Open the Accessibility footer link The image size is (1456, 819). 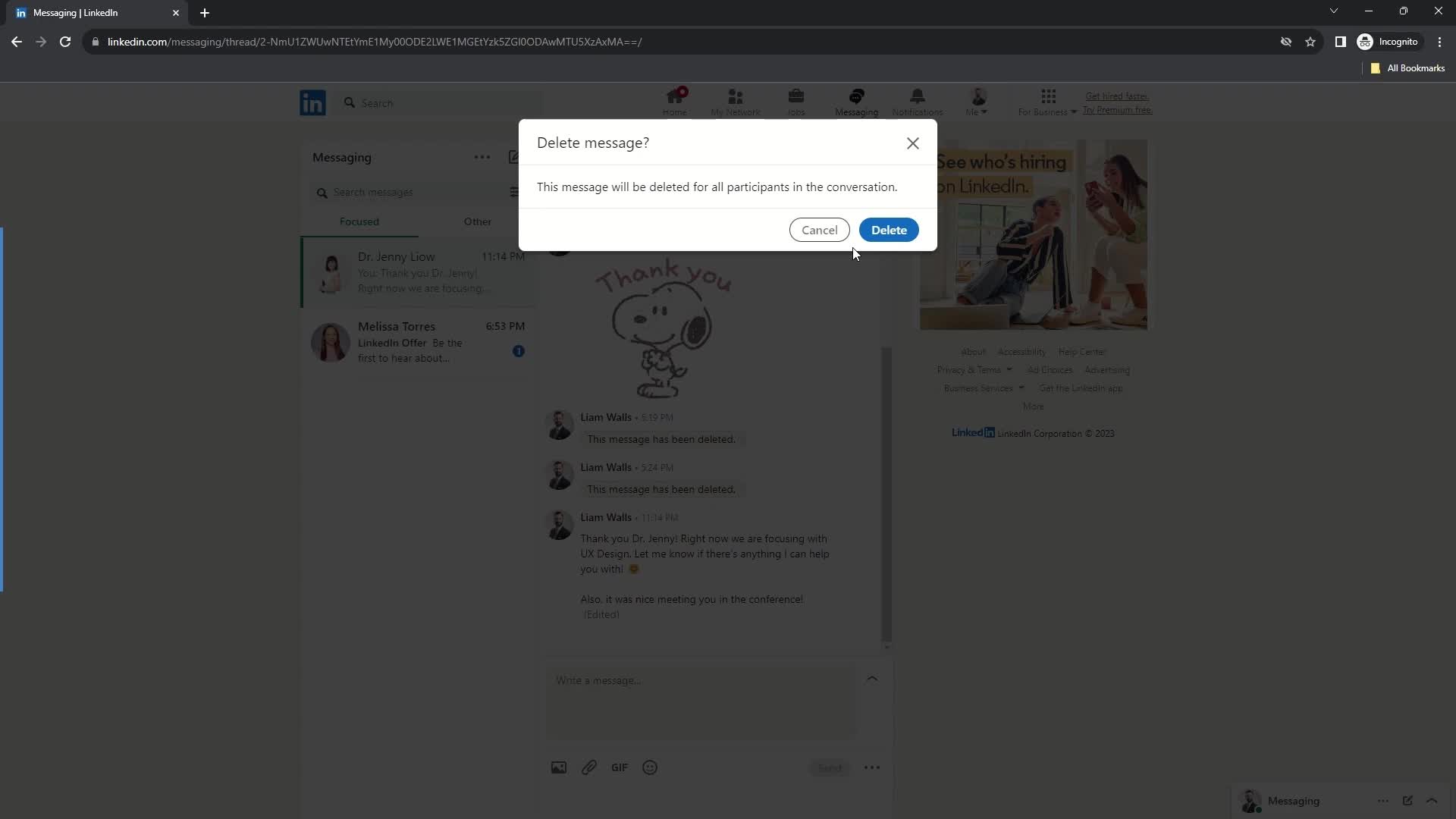coord(1021,352)
